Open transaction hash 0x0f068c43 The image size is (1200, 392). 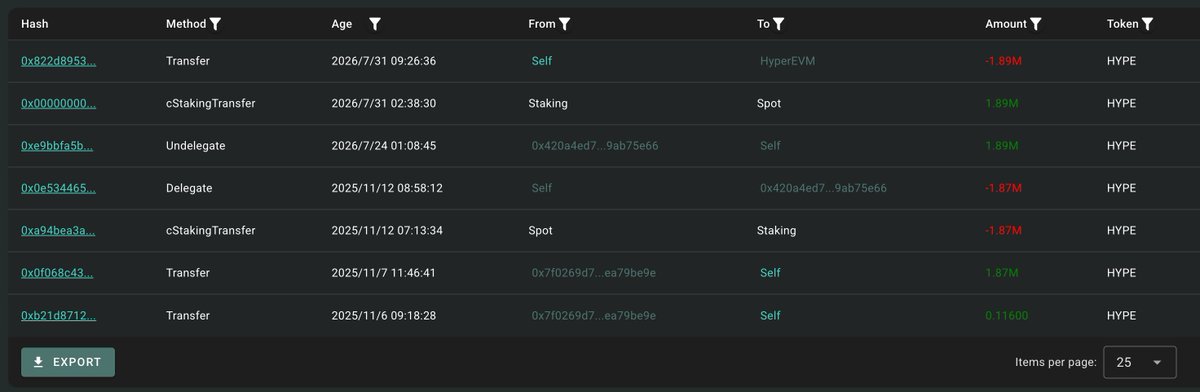click(59, 273)
